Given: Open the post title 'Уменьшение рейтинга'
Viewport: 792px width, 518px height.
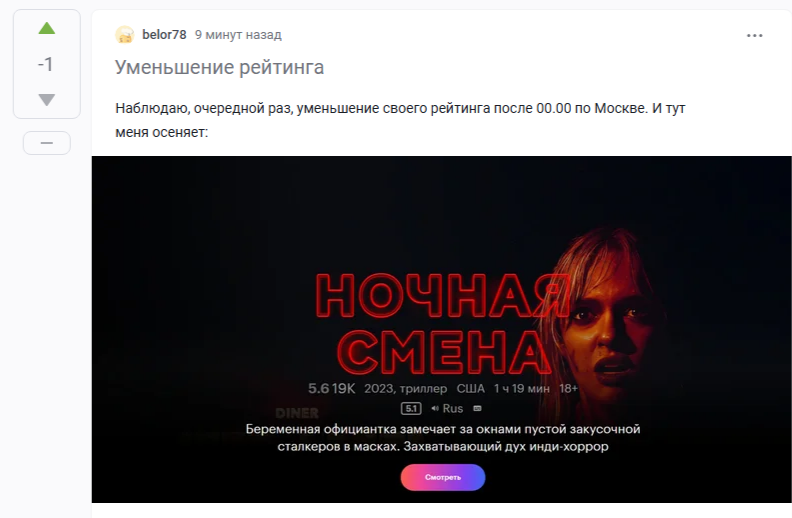Looking at the screenshot, I should click(x=219, y=67).
